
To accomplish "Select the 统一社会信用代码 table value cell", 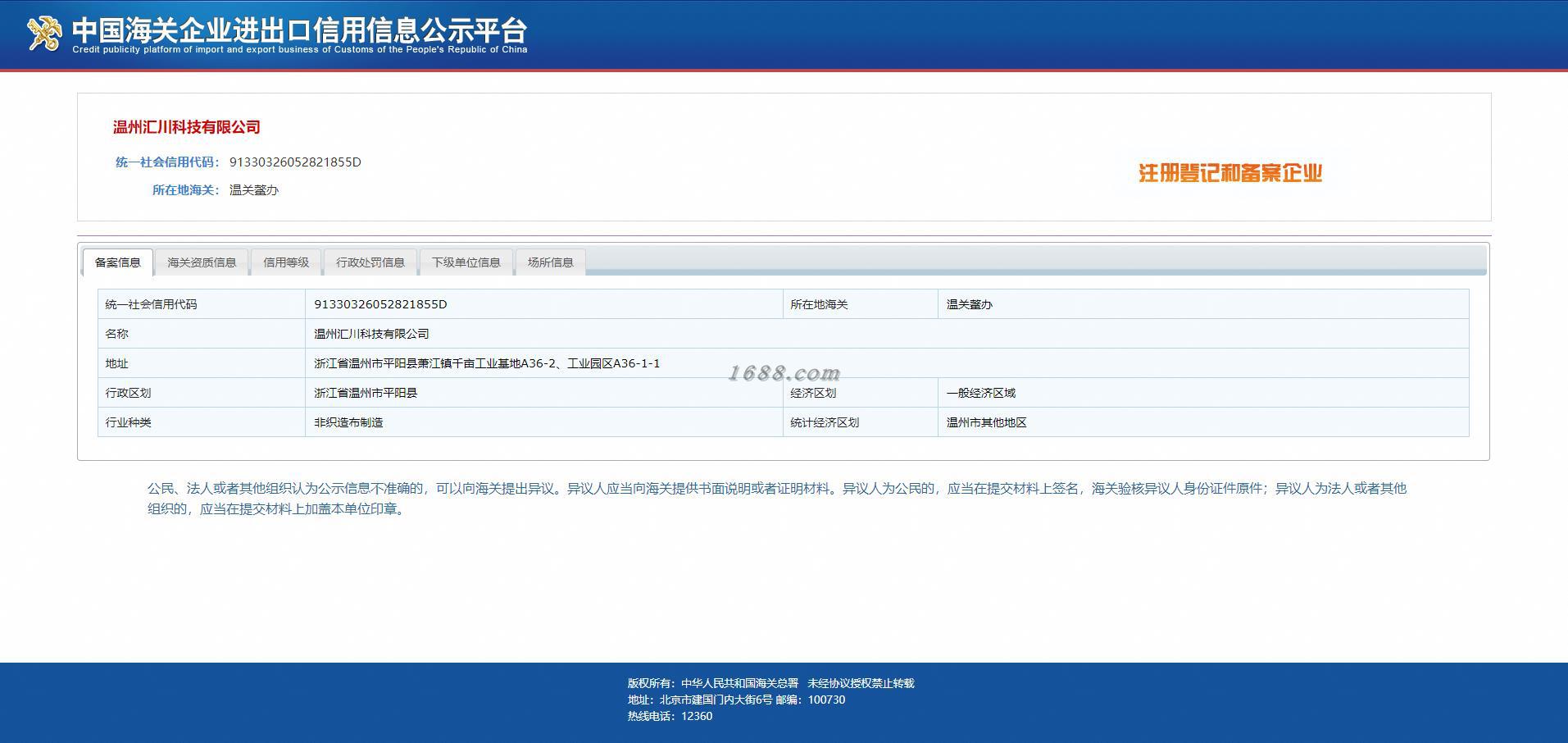I will coord(544,304).
